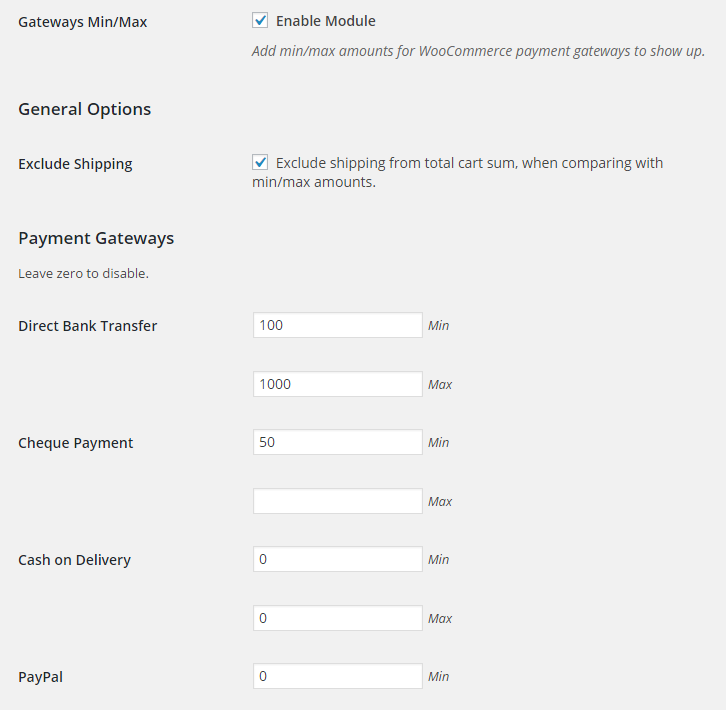726x710 pixels.
Task: Select Cheque Payment Min field showing 50
Action: (338, 442)
